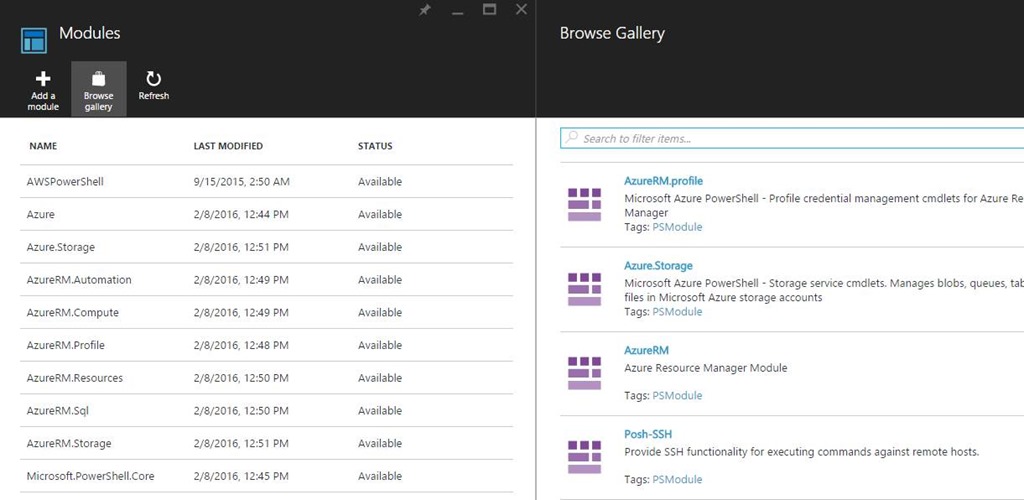Select the AzureRM.Resources module row
1024x500 pixels.
266,378
